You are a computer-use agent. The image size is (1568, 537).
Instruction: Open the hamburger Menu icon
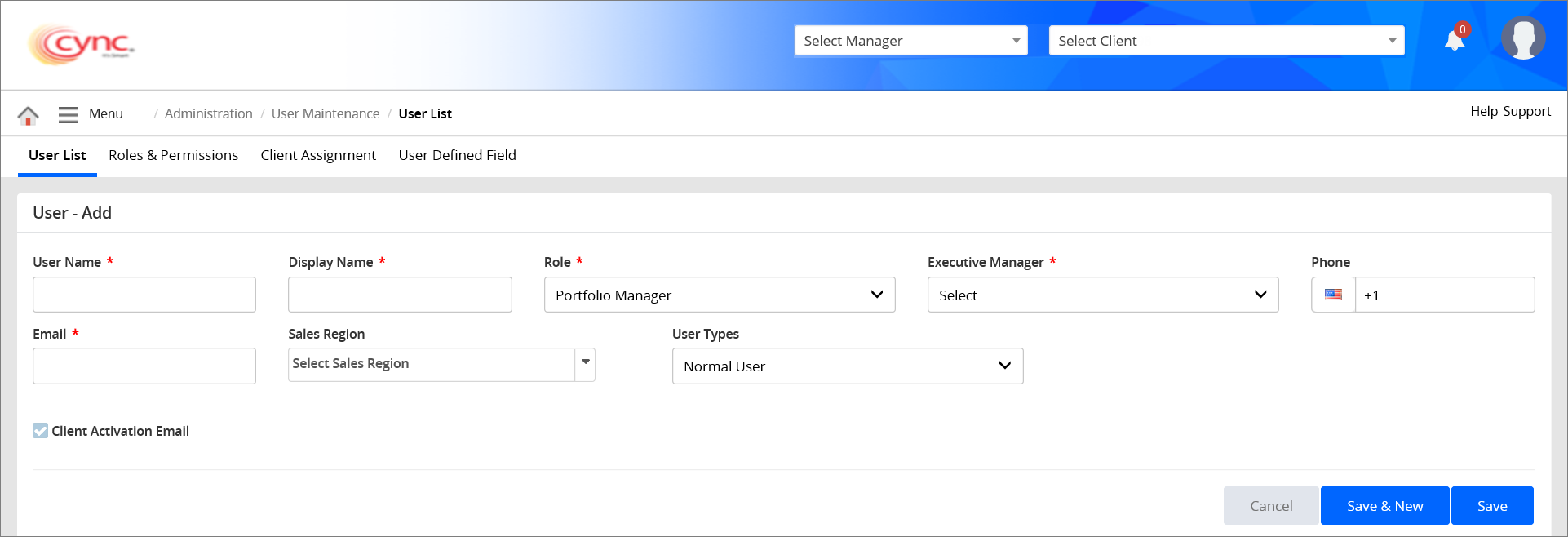click(69, 114)
